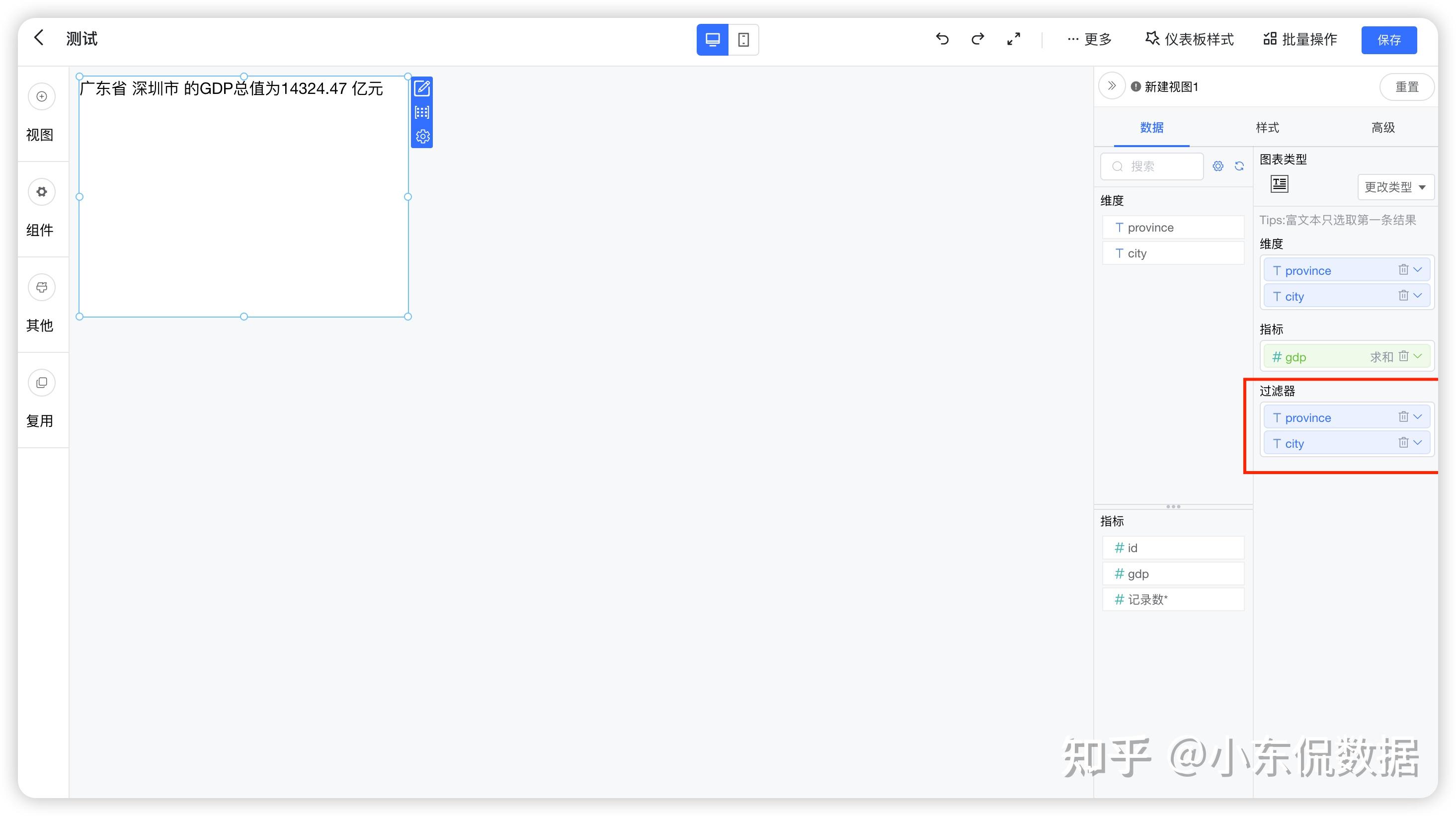The image size is (1456, 816).
Task: Open the view's gear settings icon
Action: (422, 136)
